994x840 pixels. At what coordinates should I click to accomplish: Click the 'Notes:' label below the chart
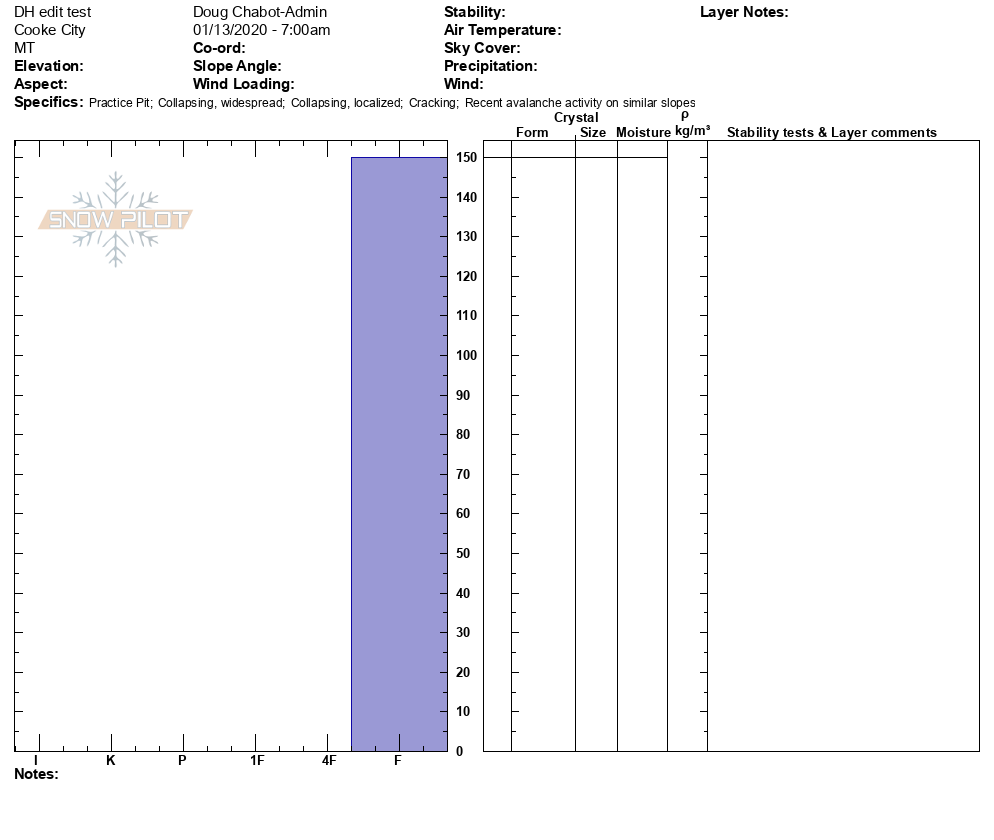(36, 774)
